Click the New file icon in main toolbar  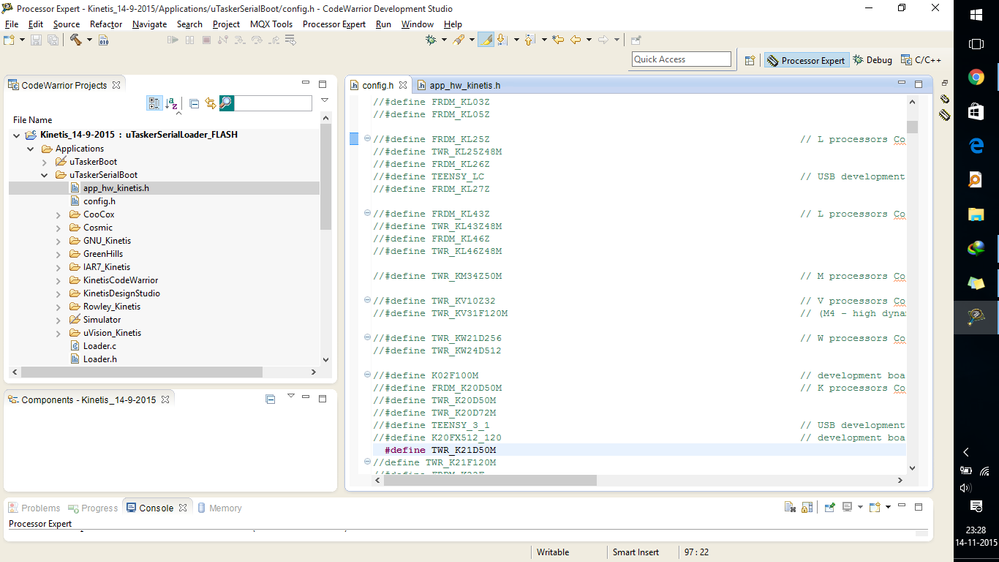[x=9, y=40]
